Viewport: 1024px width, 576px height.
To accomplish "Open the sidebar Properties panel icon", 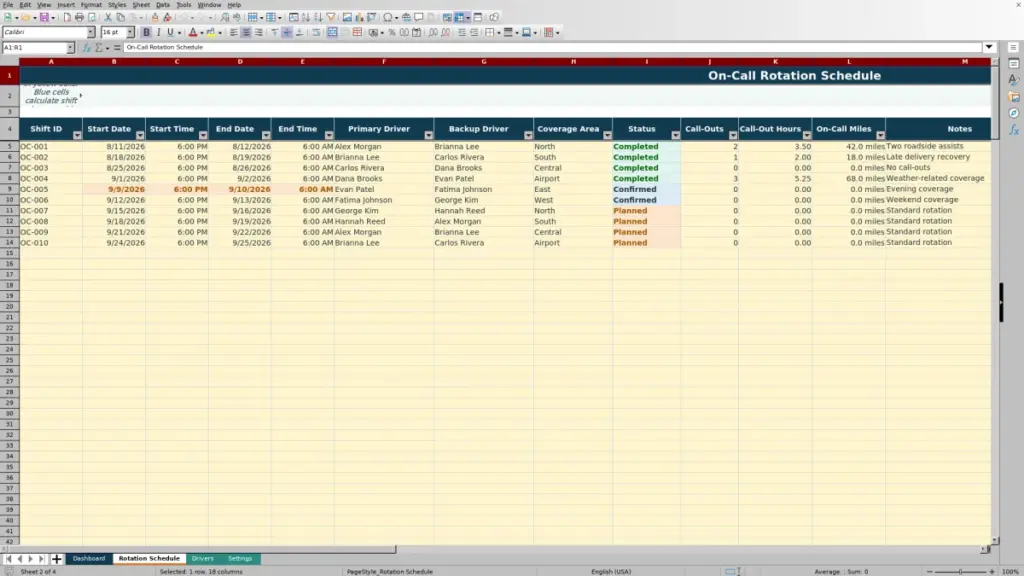I will point(1014,64).
